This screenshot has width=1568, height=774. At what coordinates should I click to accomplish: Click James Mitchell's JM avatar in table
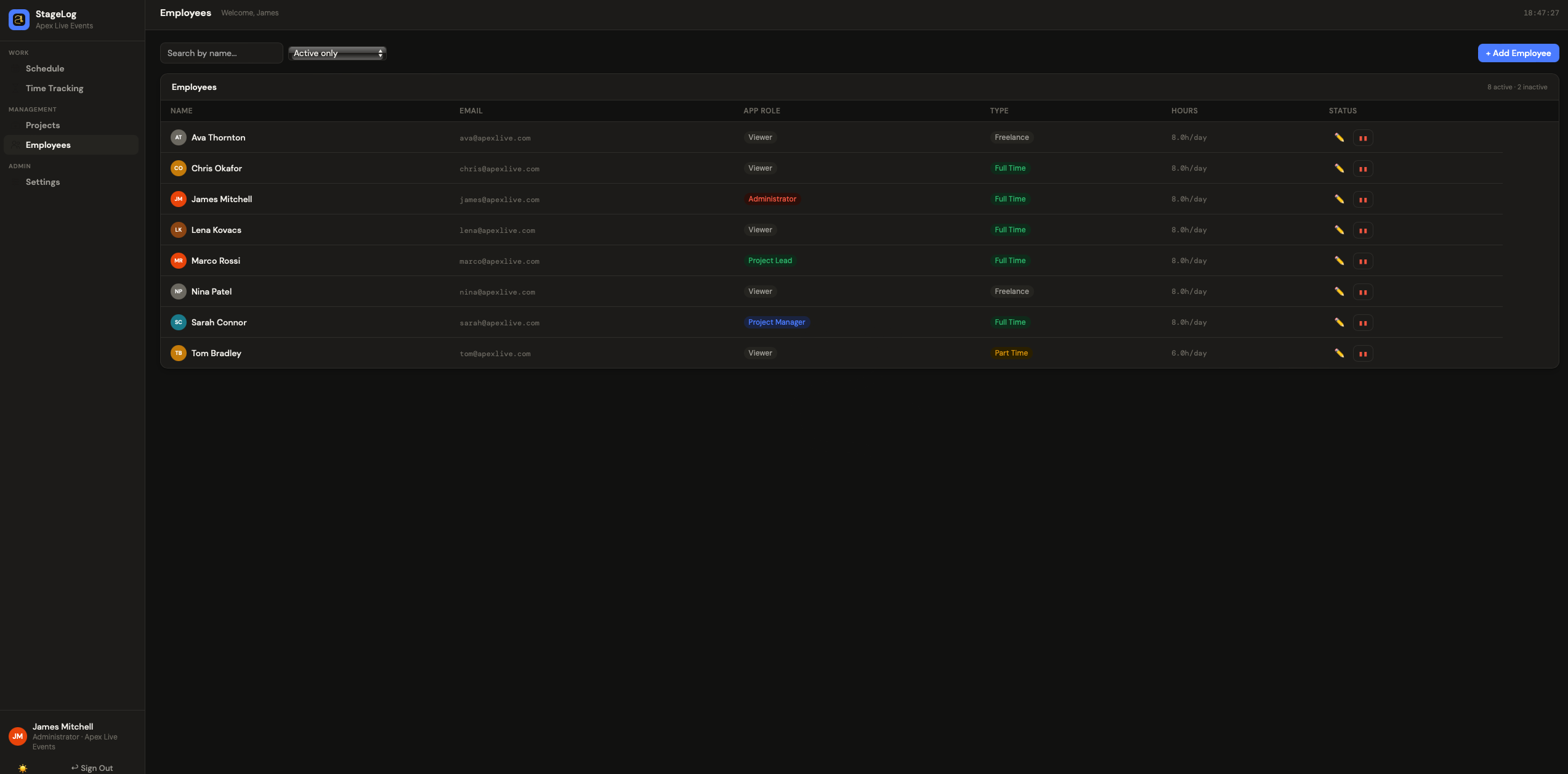pos(179,199)
